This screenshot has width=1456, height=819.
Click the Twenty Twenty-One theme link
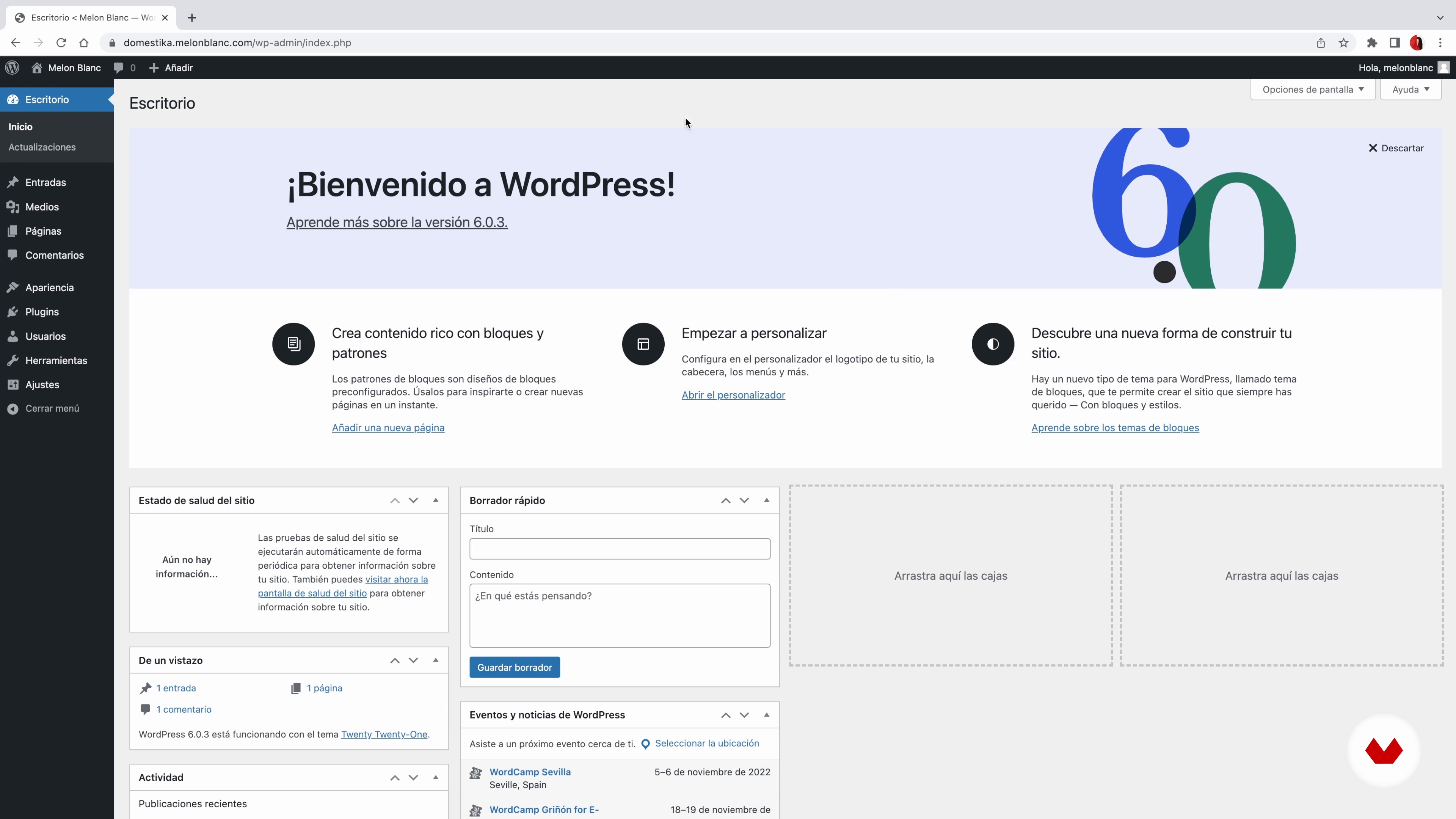(x=384, y=734)
